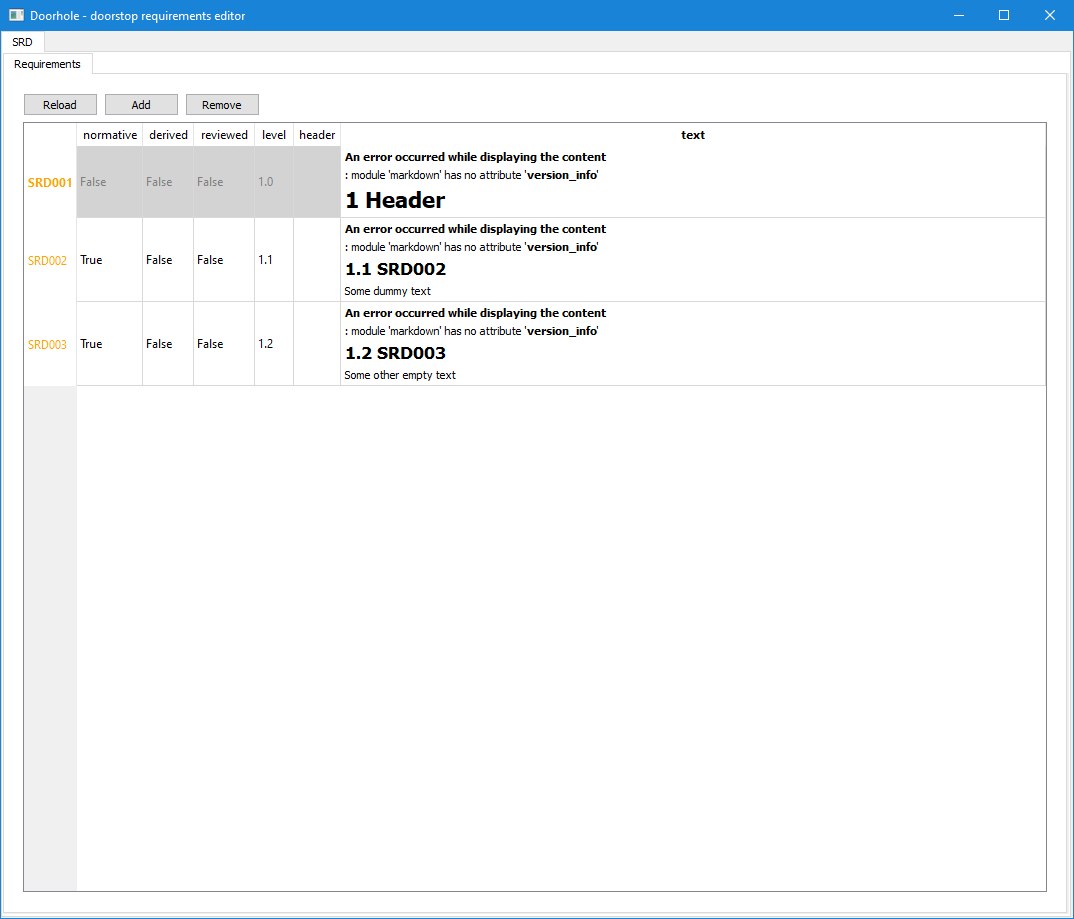Select the SRD003 row header
This screenshot has width=1074, height=919.
49,343
